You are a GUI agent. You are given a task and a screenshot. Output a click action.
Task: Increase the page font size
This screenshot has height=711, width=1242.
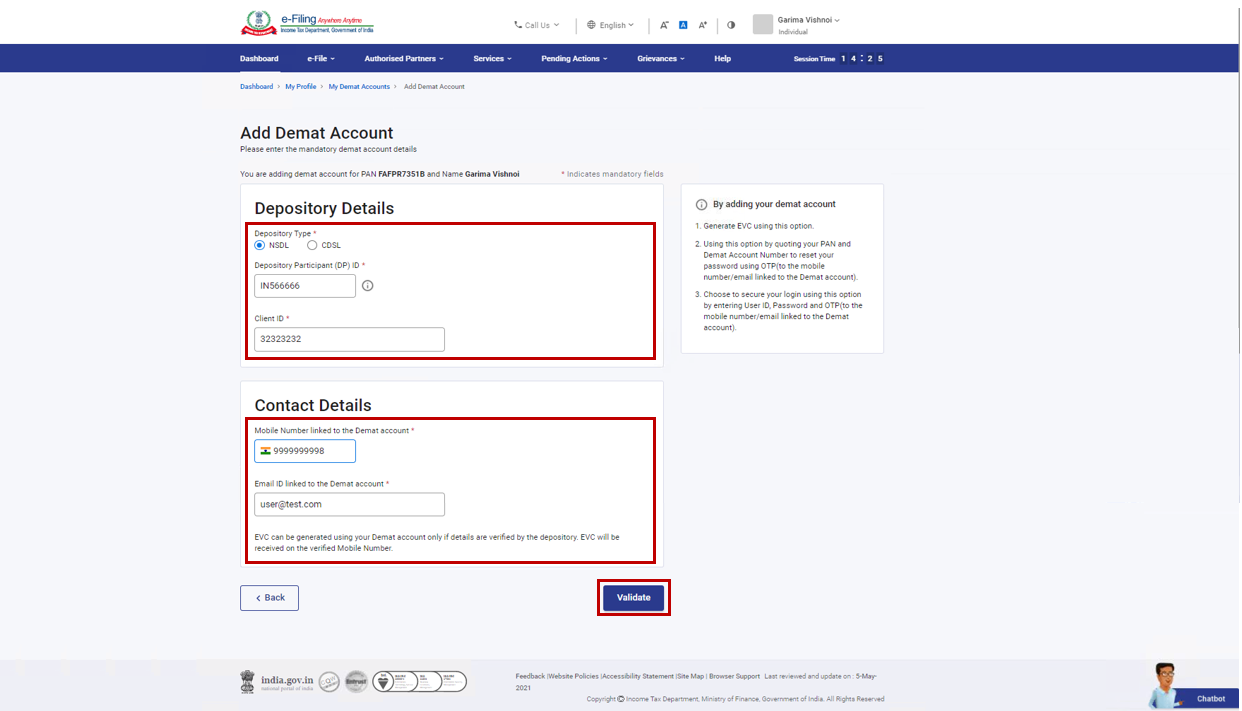click(703, 25)
